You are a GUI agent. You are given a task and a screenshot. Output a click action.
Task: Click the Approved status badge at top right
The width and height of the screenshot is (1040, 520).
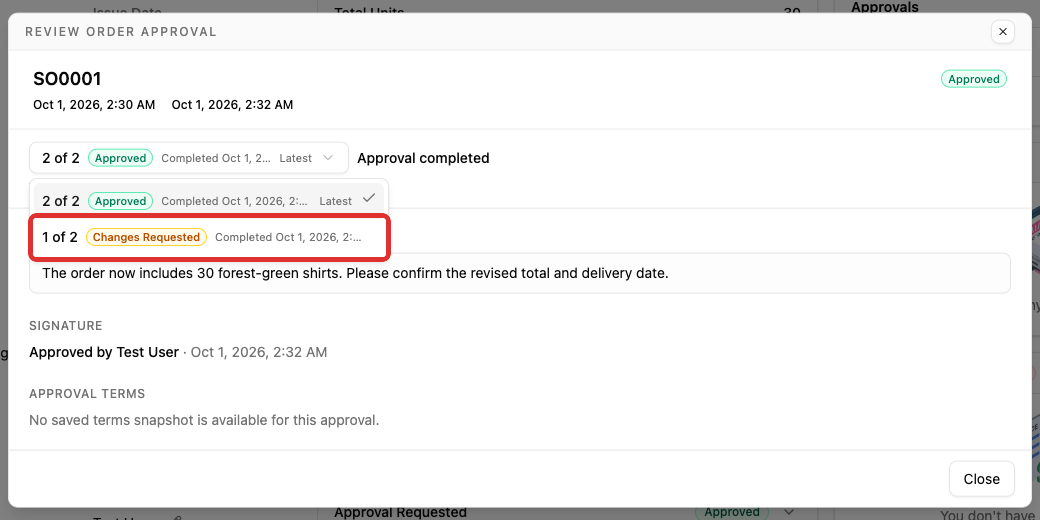[974, 79]
